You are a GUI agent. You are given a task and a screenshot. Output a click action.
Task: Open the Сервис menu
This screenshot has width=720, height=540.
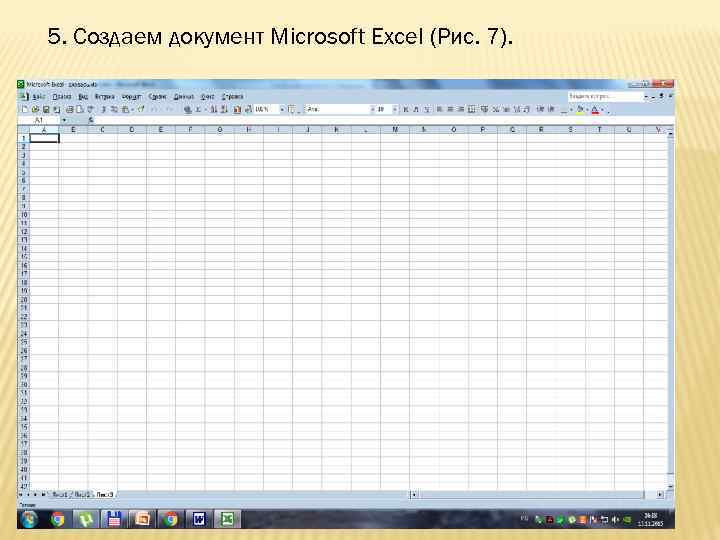(158, 97)
